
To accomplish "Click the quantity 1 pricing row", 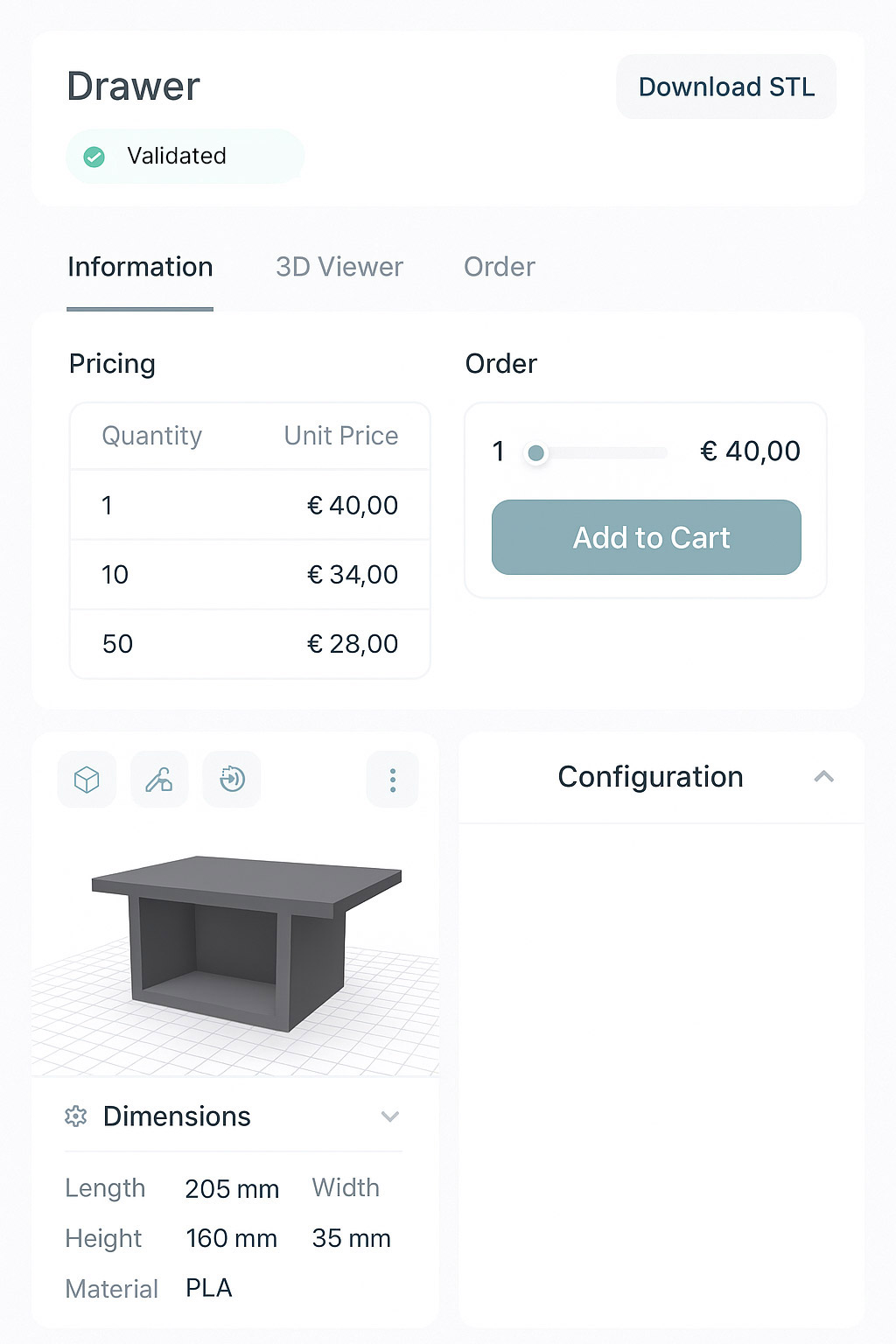I will coord(249,505).
